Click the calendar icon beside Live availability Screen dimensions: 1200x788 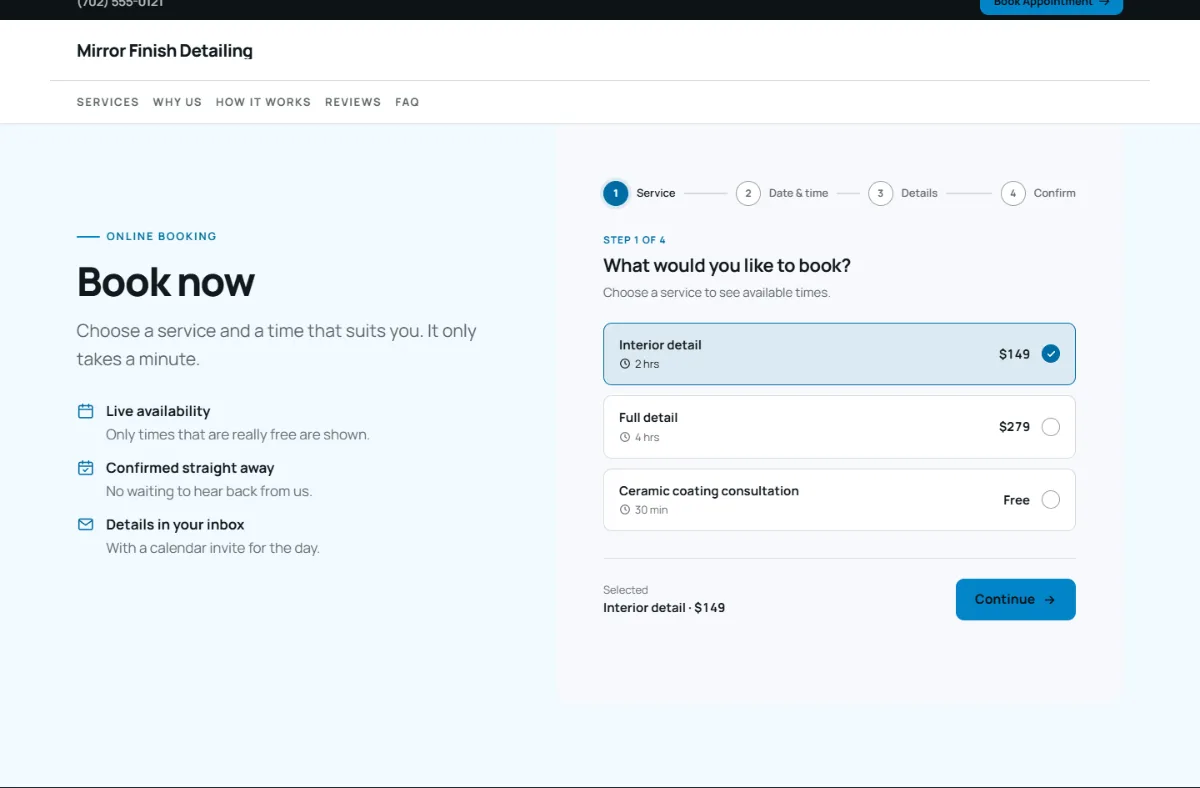click(x=86, y=411)
